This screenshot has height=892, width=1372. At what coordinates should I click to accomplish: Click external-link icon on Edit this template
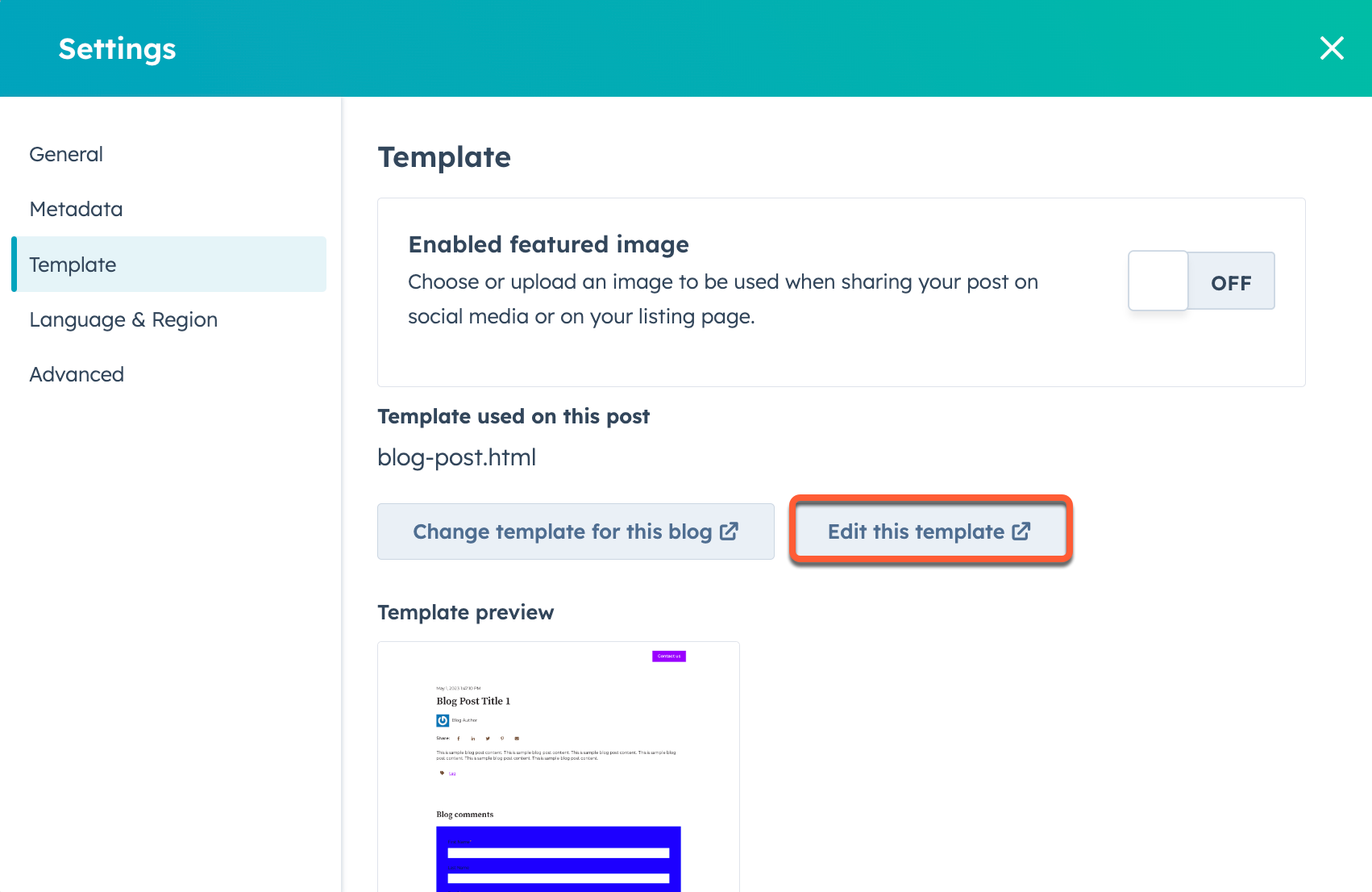1021,531
